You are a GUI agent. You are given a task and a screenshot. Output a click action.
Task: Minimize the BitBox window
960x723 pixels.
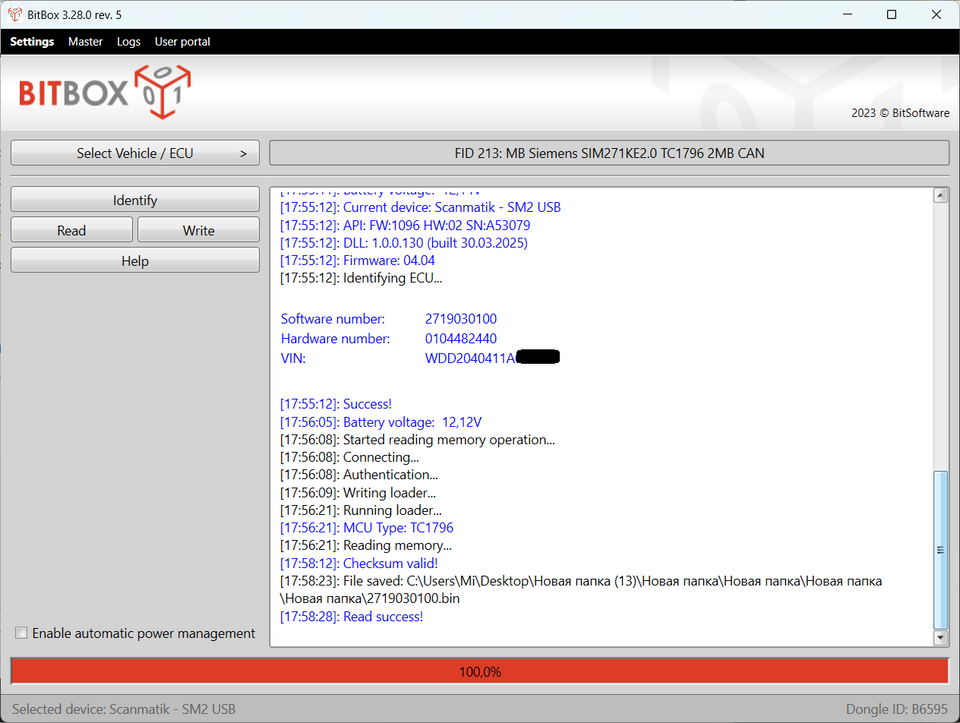pyautogui.click(x=845, y=14)
